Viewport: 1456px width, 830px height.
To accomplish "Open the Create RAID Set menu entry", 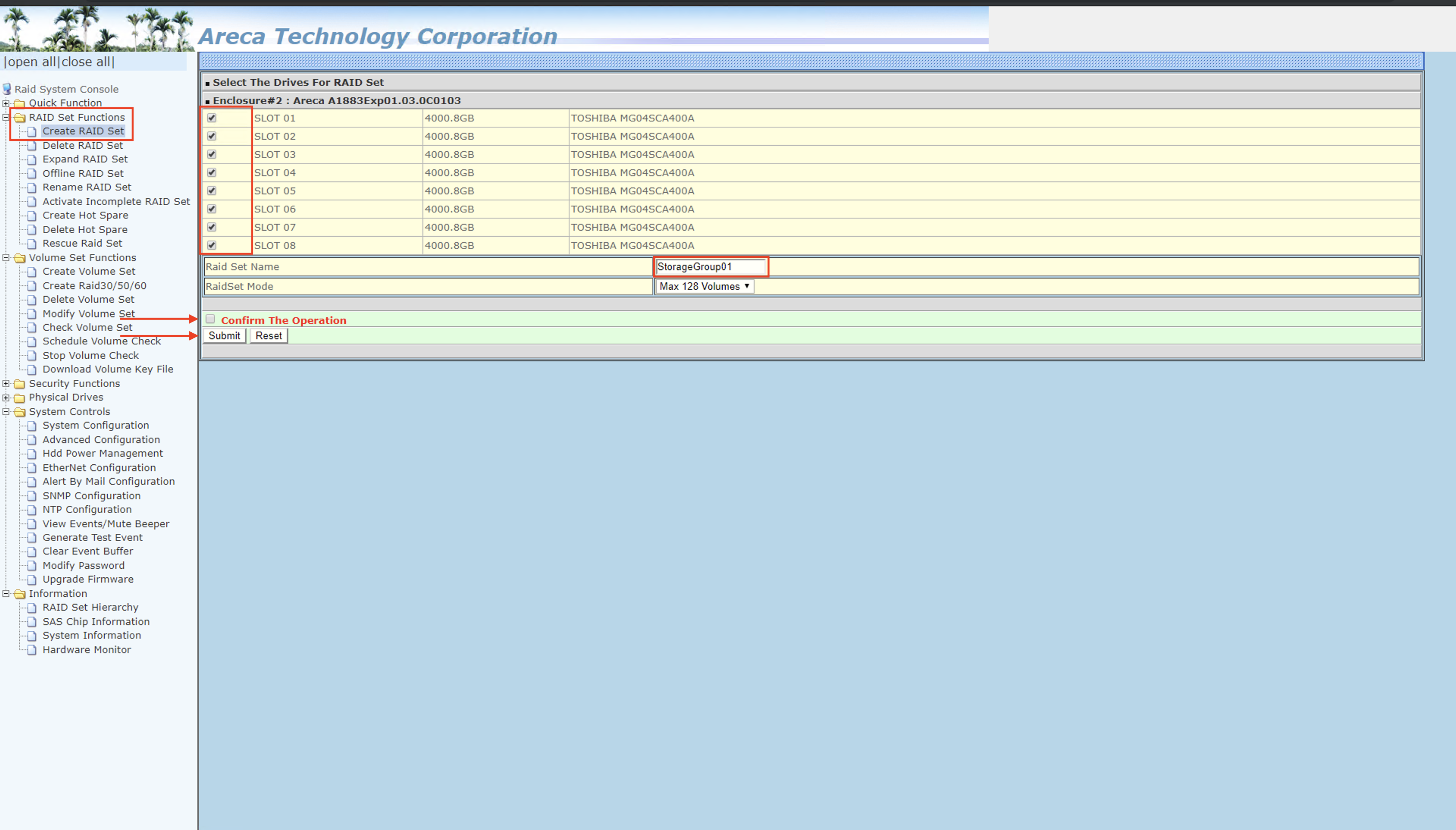I will pyautogui.click(x=83, y=131).
